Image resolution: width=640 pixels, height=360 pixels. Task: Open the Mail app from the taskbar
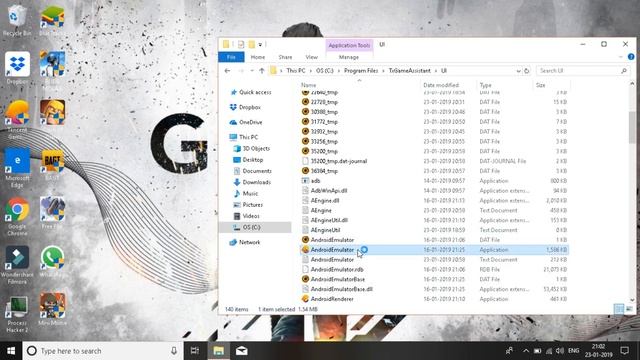point(242,351)
